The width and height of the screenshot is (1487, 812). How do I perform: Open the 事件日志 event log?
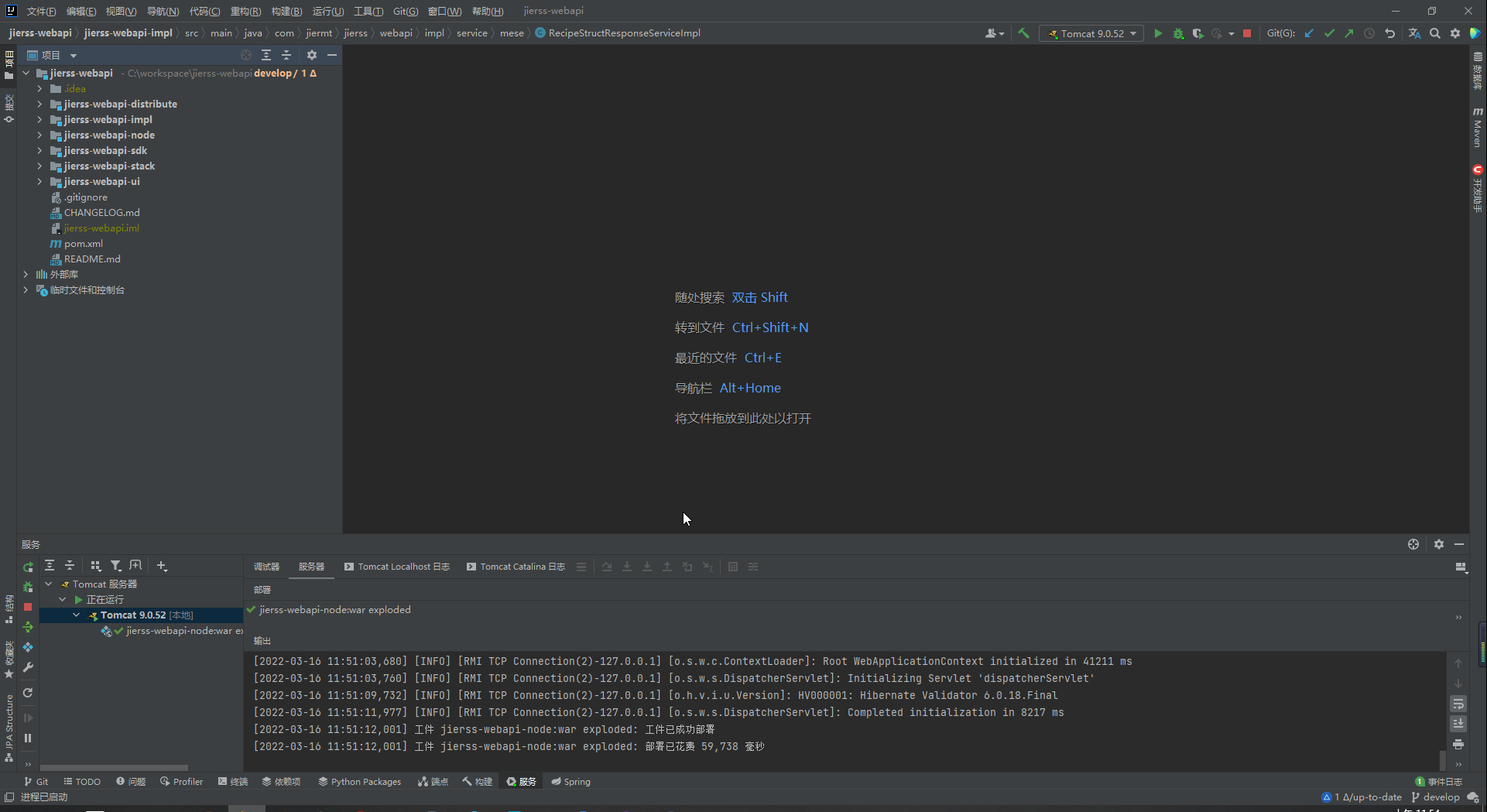pos(1438,781)
